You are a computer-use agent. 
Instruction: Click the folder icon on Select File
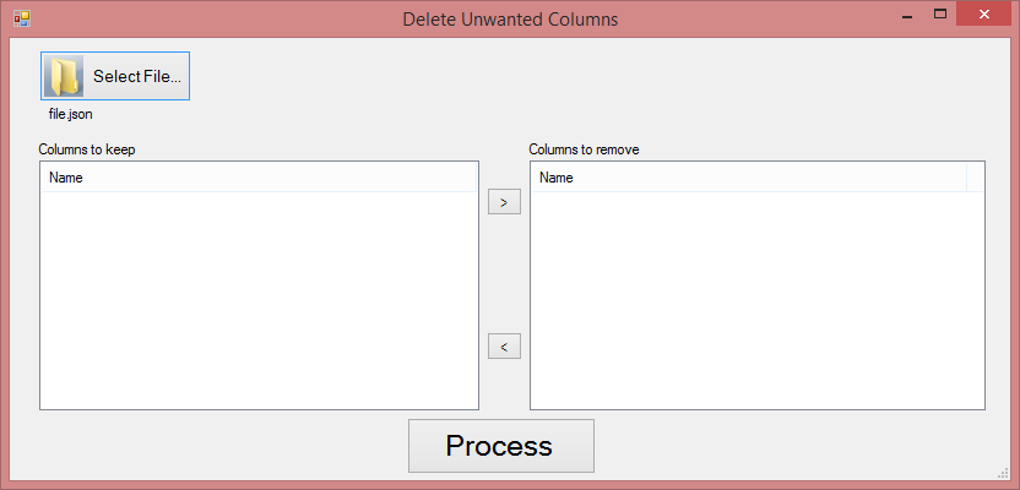[65, 76]
